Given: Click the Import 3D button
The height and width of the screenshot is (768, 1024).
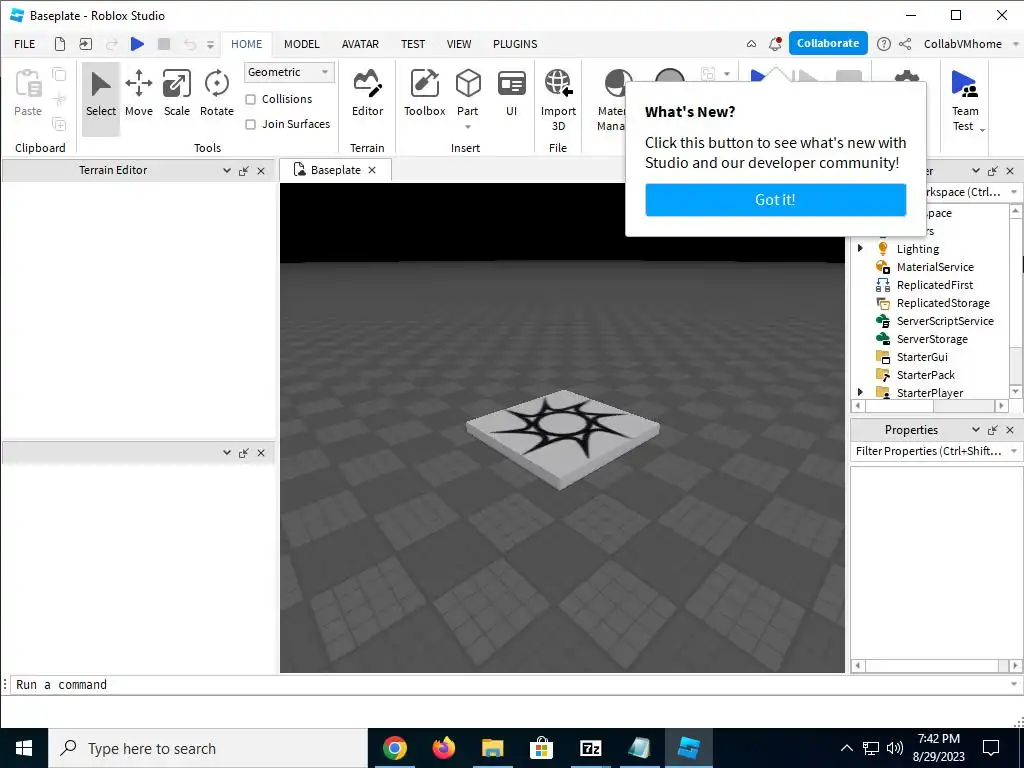Looking at the screenshot, I should click(x=558, y=99).
